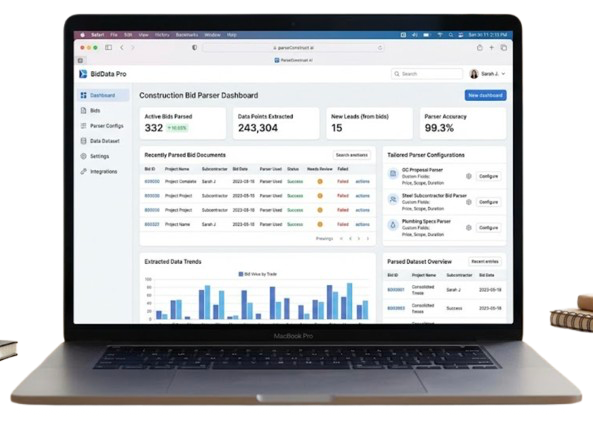The height and width of the screenshot is (421, 593).
Task: Click the Search actions button
Action: click(352, 155)
